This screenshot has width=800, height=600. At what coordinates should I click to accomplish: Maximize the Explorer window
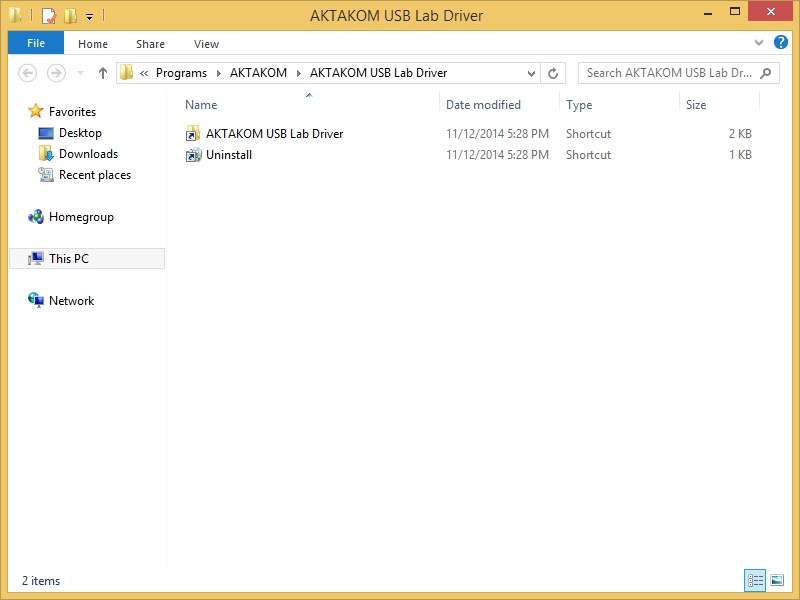[735, 12]
